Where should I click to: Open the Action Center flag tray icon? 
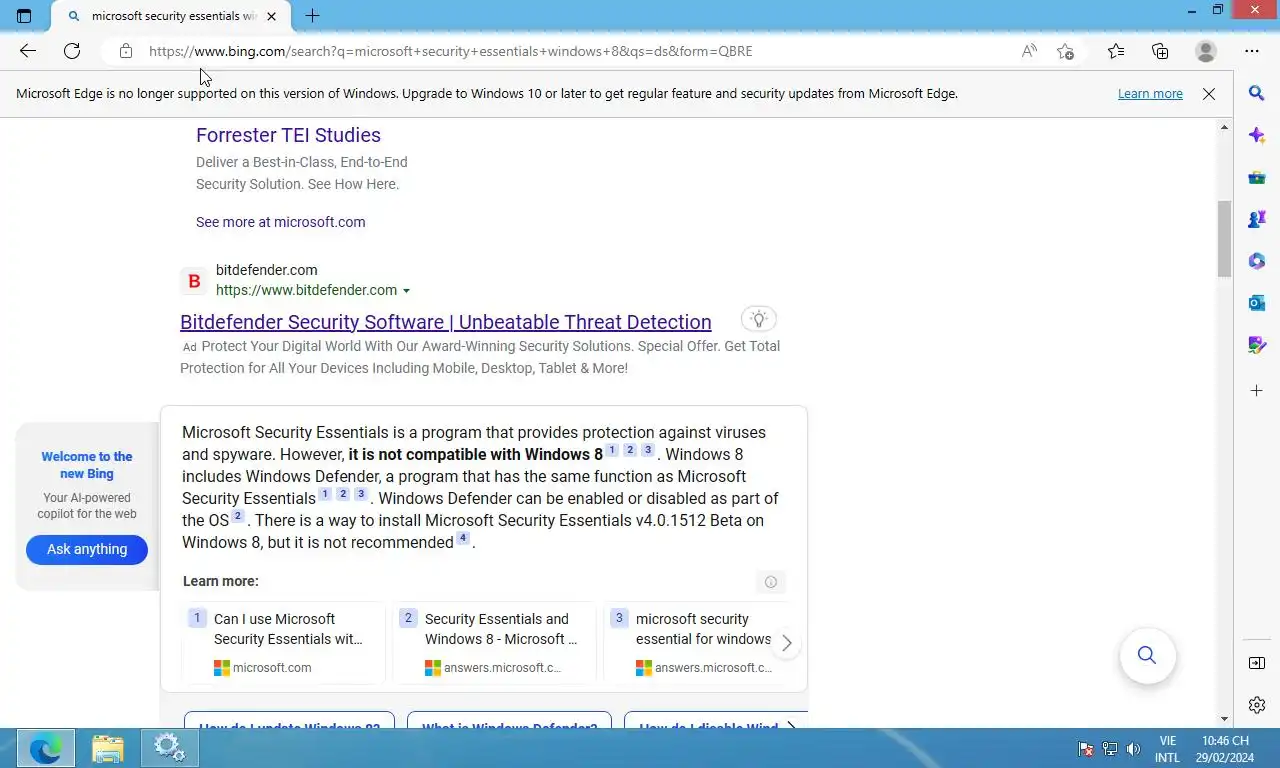[1086, 749]
